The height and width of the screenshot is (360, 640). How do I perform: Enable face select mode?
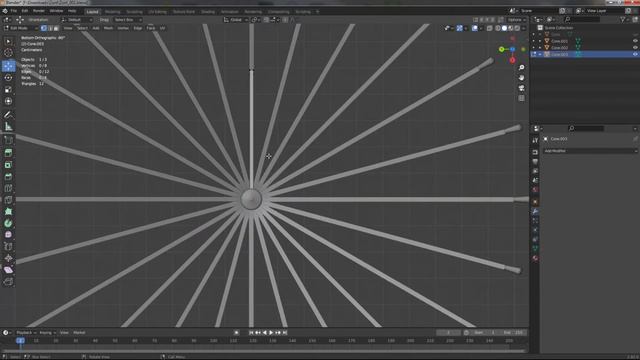coord(56,28)
